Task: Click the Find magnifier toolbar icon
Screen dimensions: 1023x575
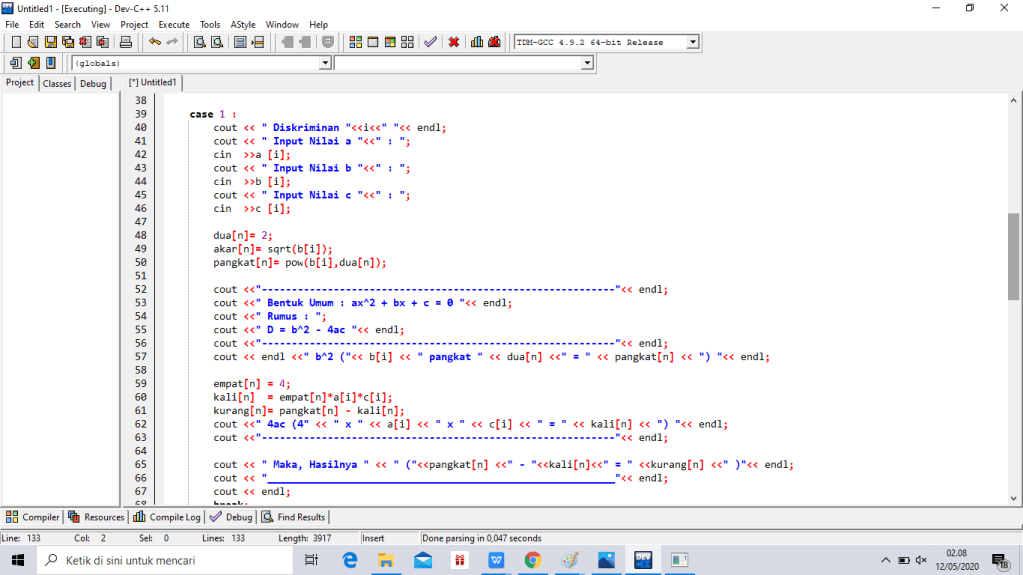Action: pos(199,42)
